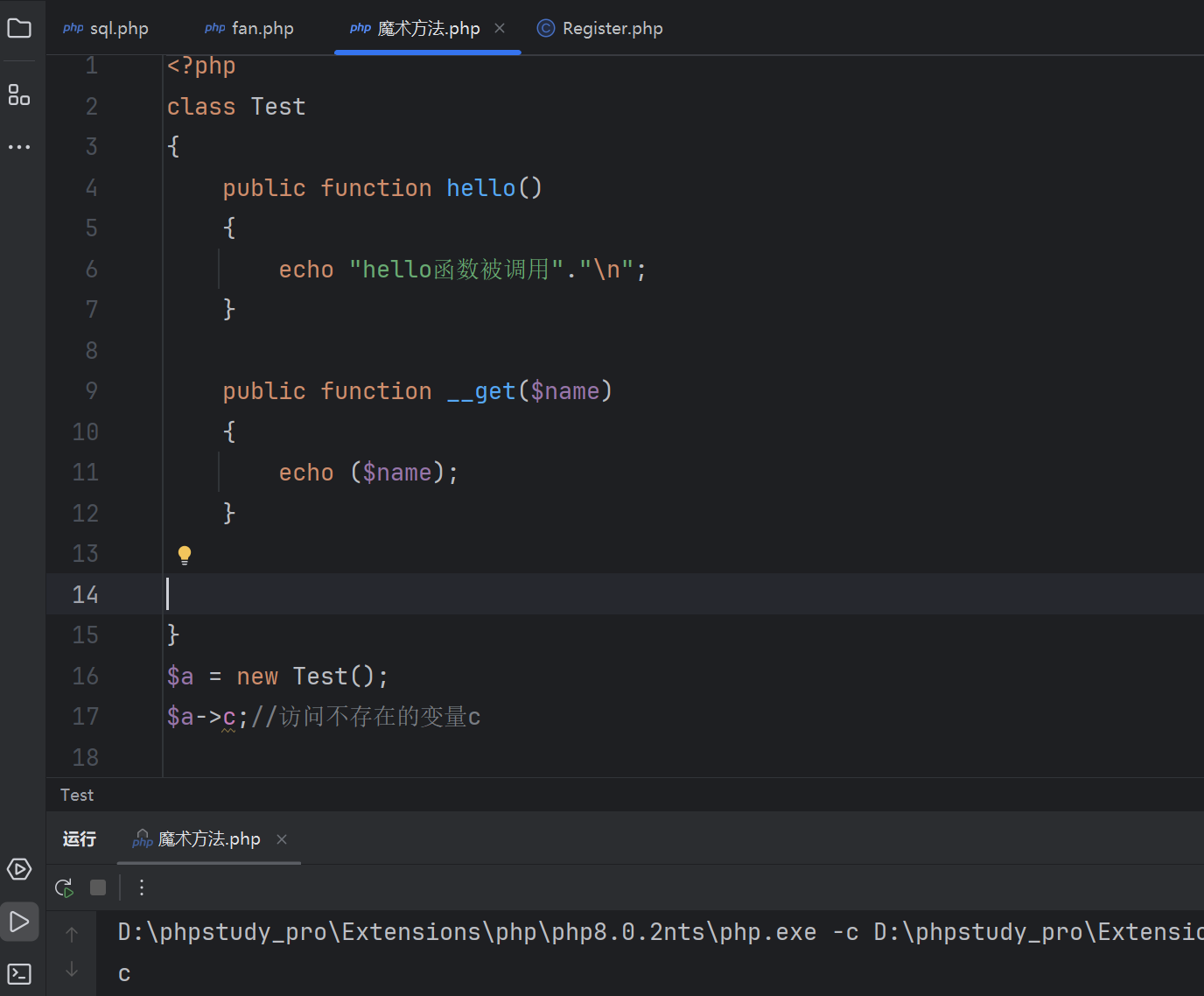Click the 运行 panel title
1204x996 pixels.
point(80,839)
